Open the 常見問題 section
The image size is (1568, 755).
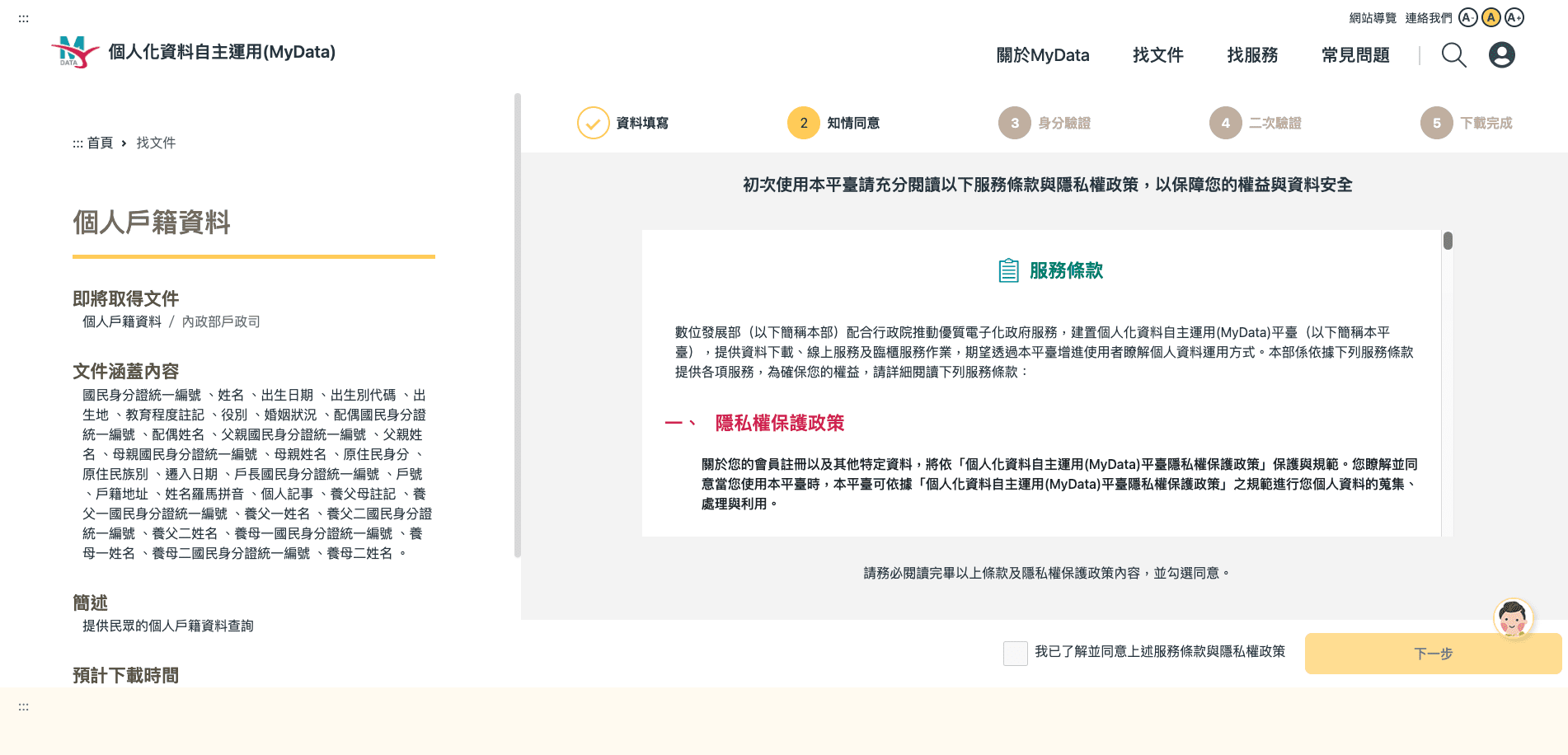point(1354,55)
